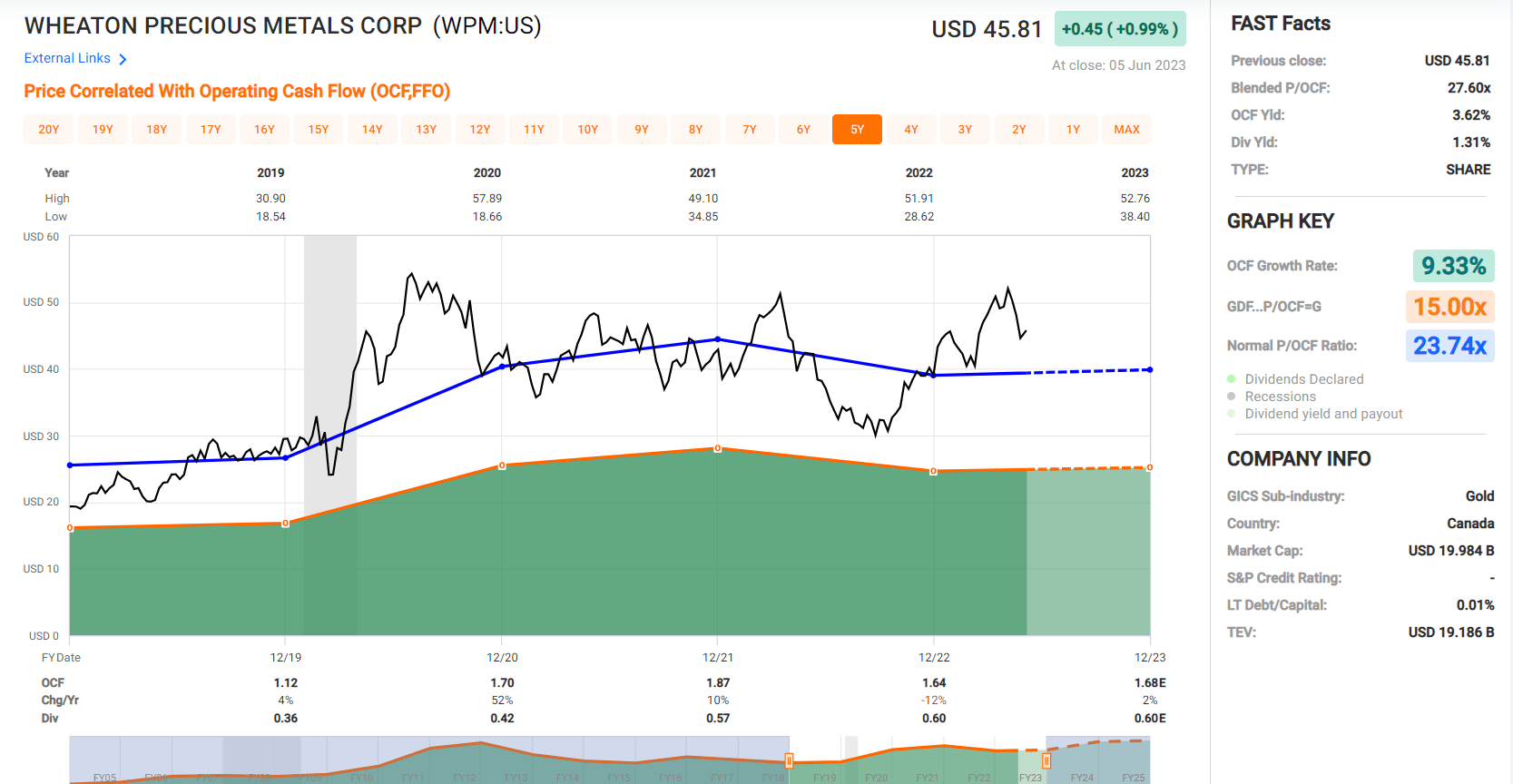Click the 12/22 OCF data point marker

(x=933, y=471)
